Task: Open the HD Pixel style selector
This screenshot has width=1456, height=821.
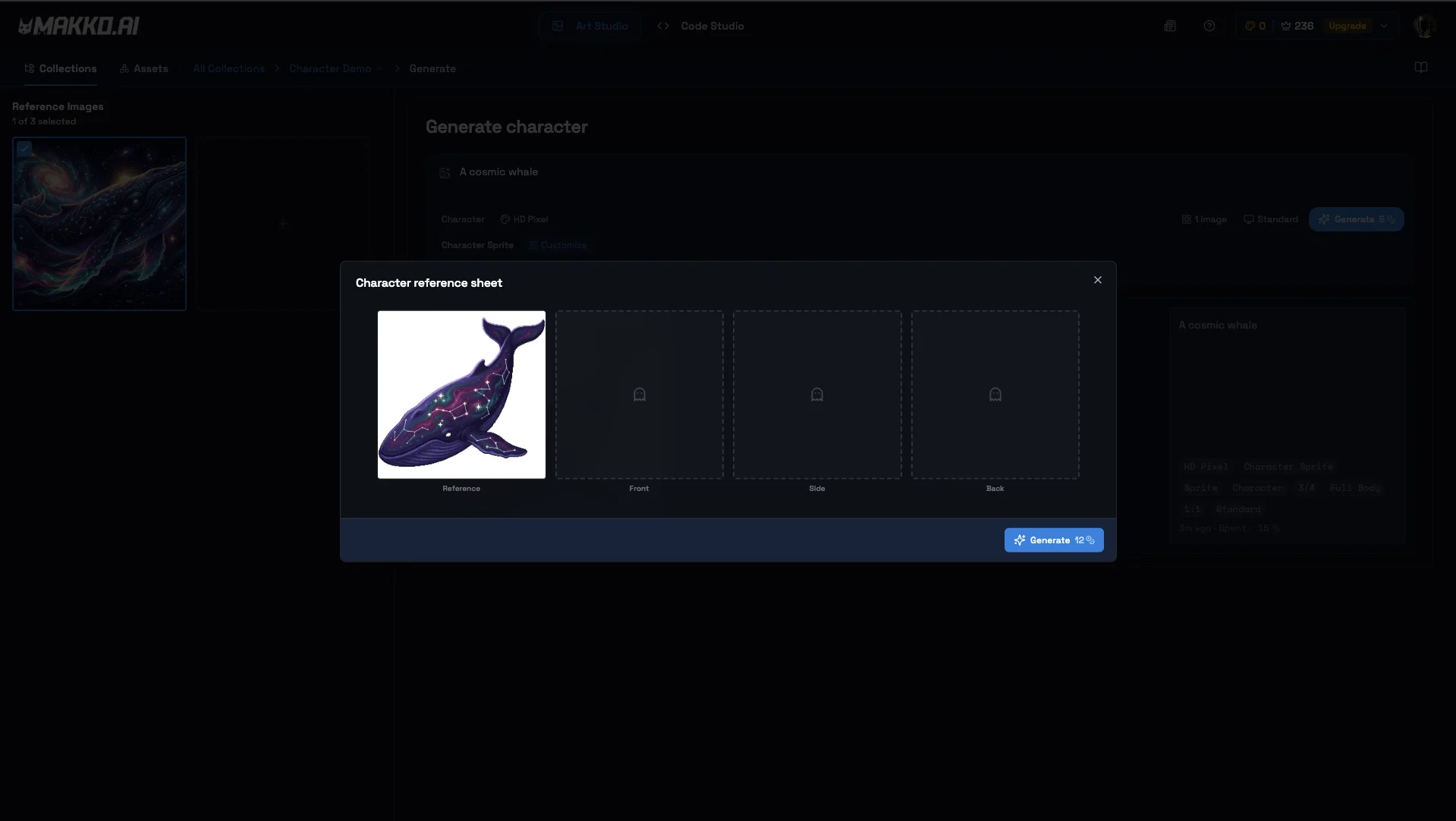Action: click(x=524, y=219)
